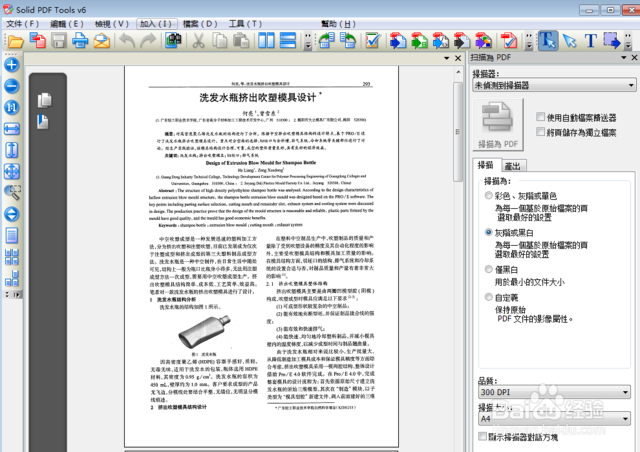Image resolution: width=640 pixels, height=452 pixels.
Task: Click the print toolbar icon
Action: [x=80, y=41]
